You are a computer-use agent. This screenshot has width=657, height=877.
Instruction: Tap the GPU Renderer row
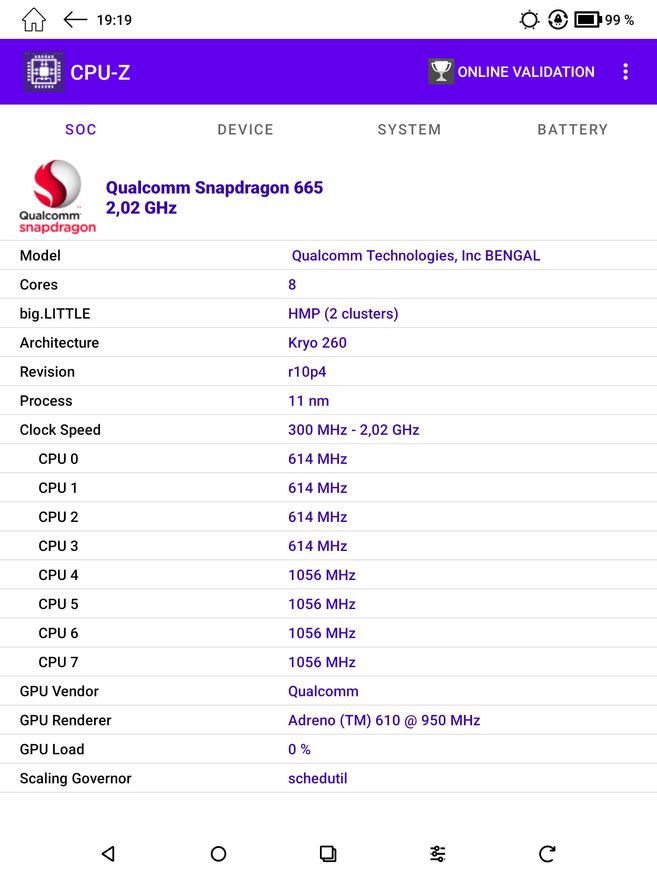coord(328,720)
